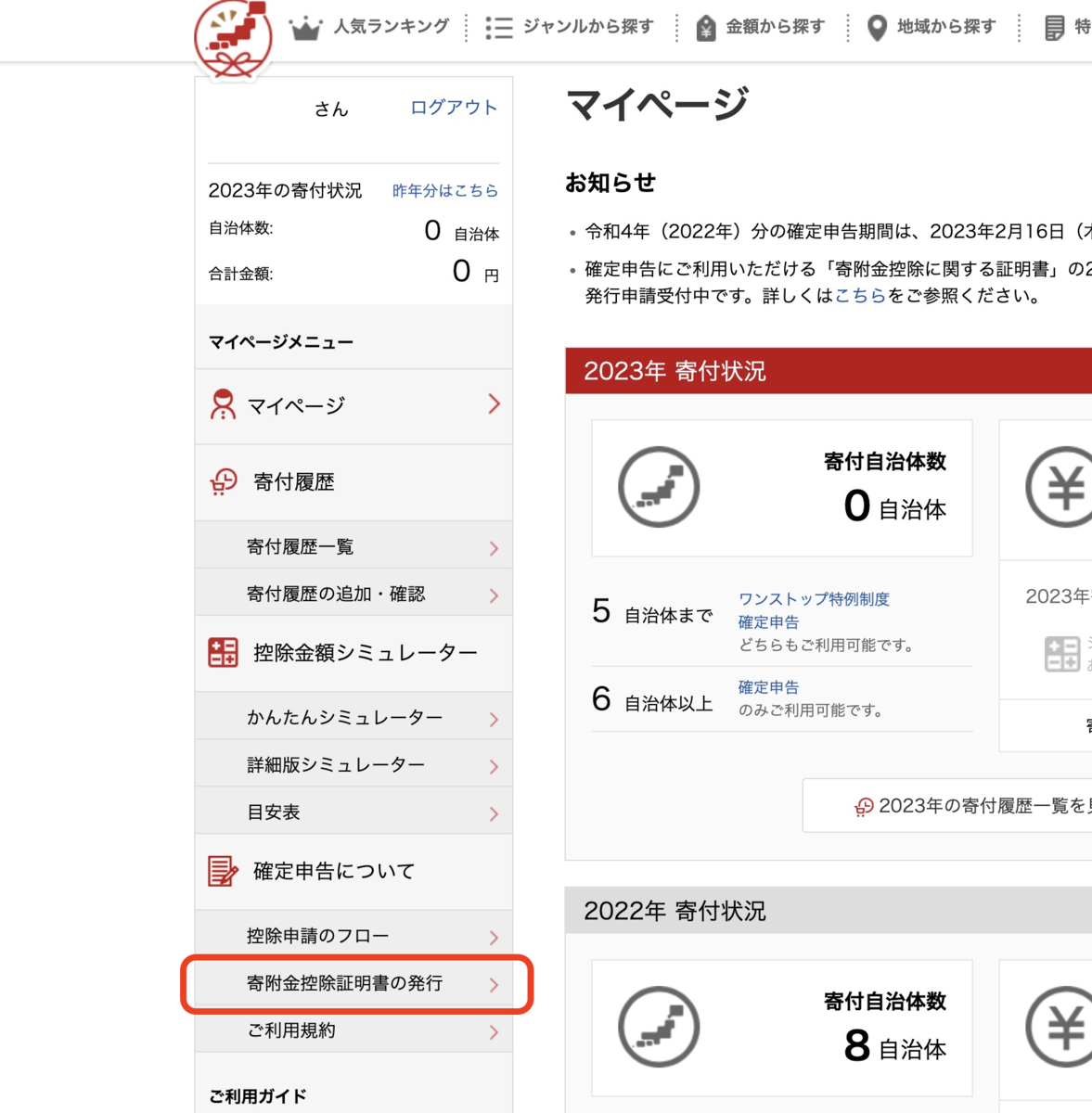
Task: Click the site logo with Japan map
Action: (234, 39)
